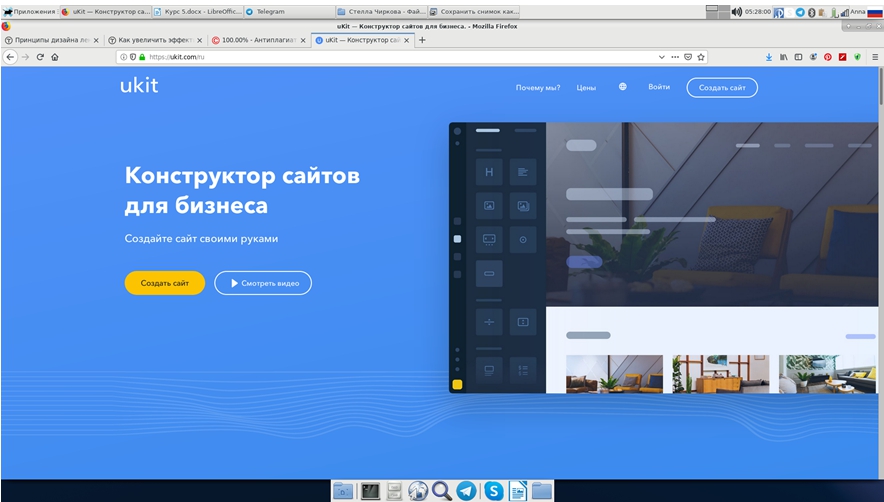Switch to the Принципы дизайна browser tab
Image resolution: width=884 pixels, height=502 pixels.
[x=48, y=40]
